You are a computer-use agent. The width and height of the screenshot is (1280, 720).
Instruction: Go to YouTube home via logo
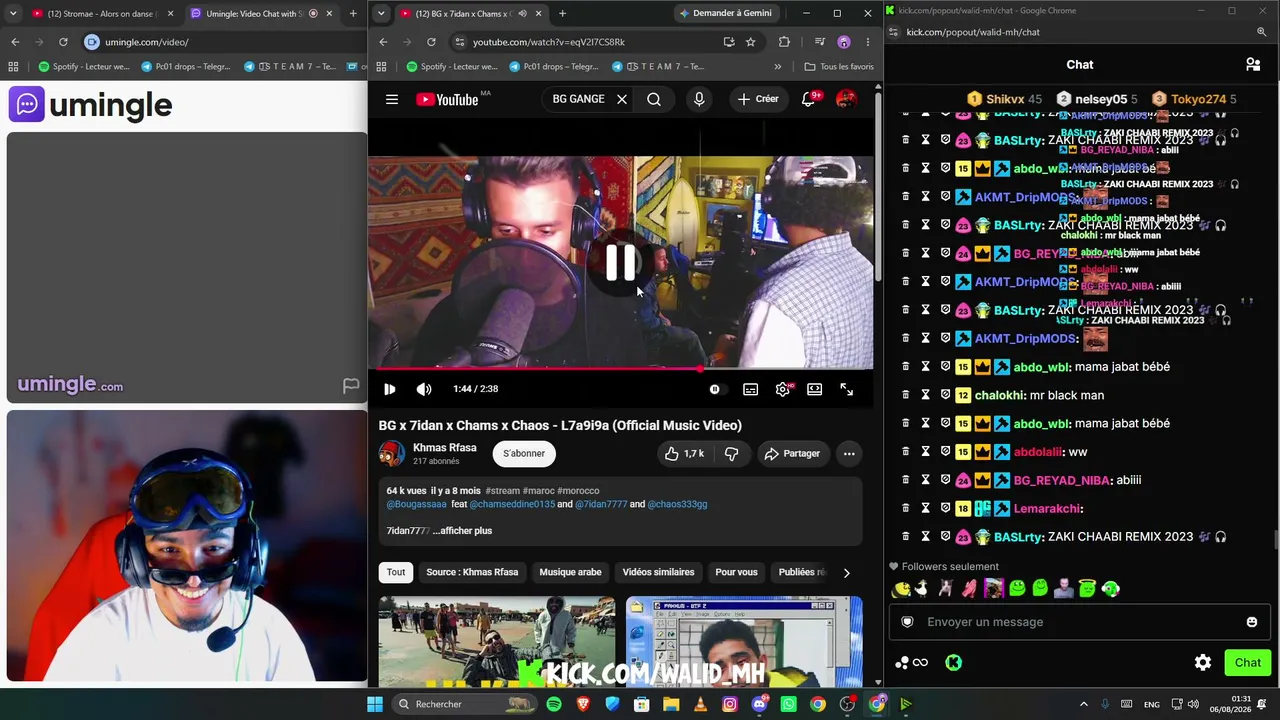[x=447, y=99]
